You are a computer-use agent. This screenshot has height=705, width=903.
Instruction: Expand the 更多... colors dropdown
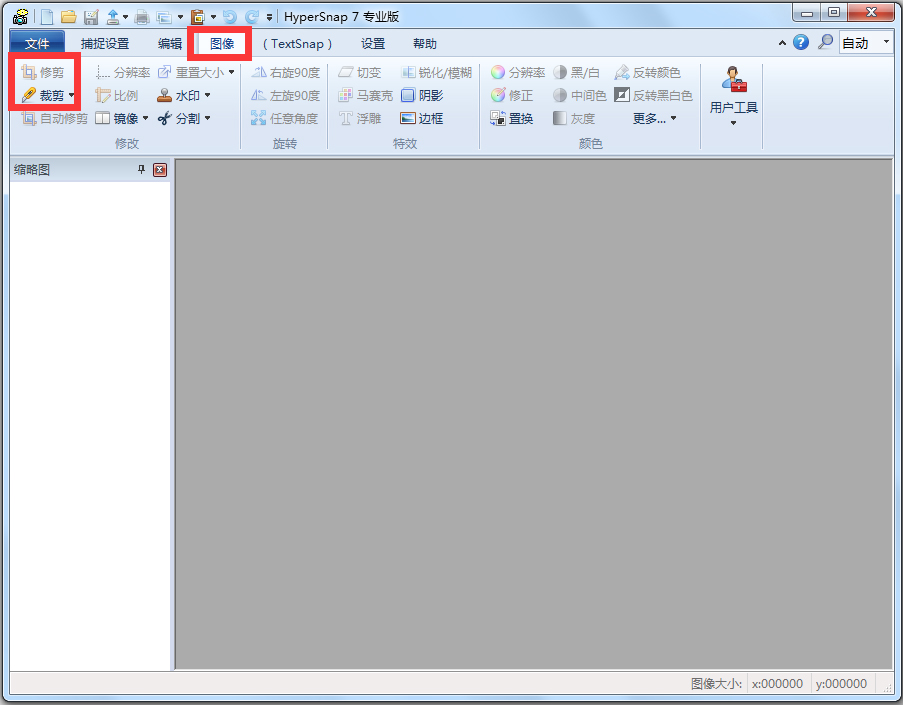coord(655,119)
